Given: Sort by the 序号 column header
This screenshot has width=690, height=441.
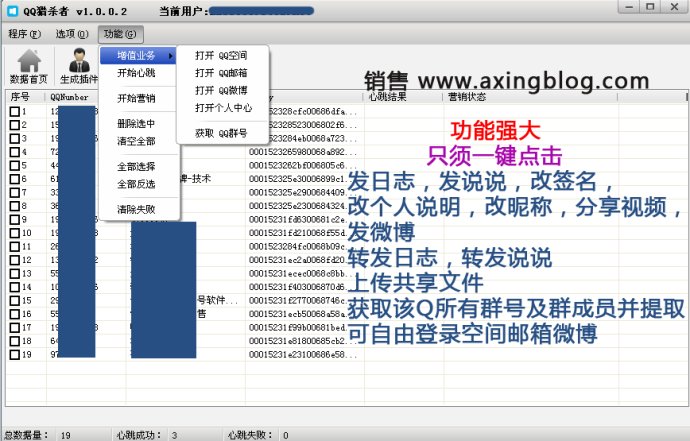Looking at the screenshot, I should coord(25,97).
